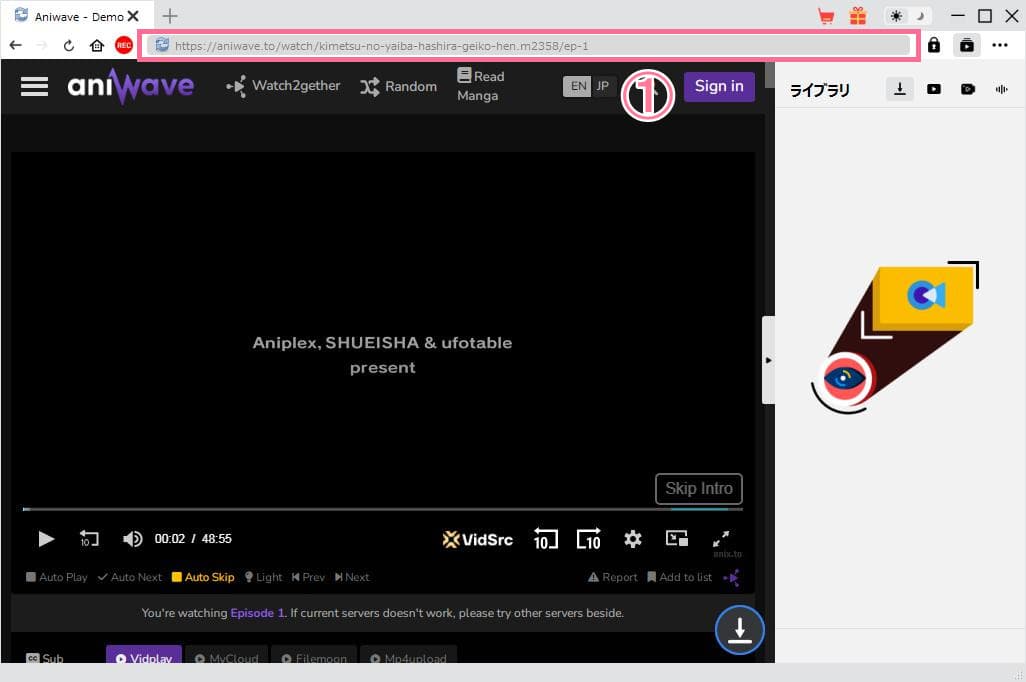
Task: Disable the Auto Skip checkbox
Action: click(x=177, y=577)
